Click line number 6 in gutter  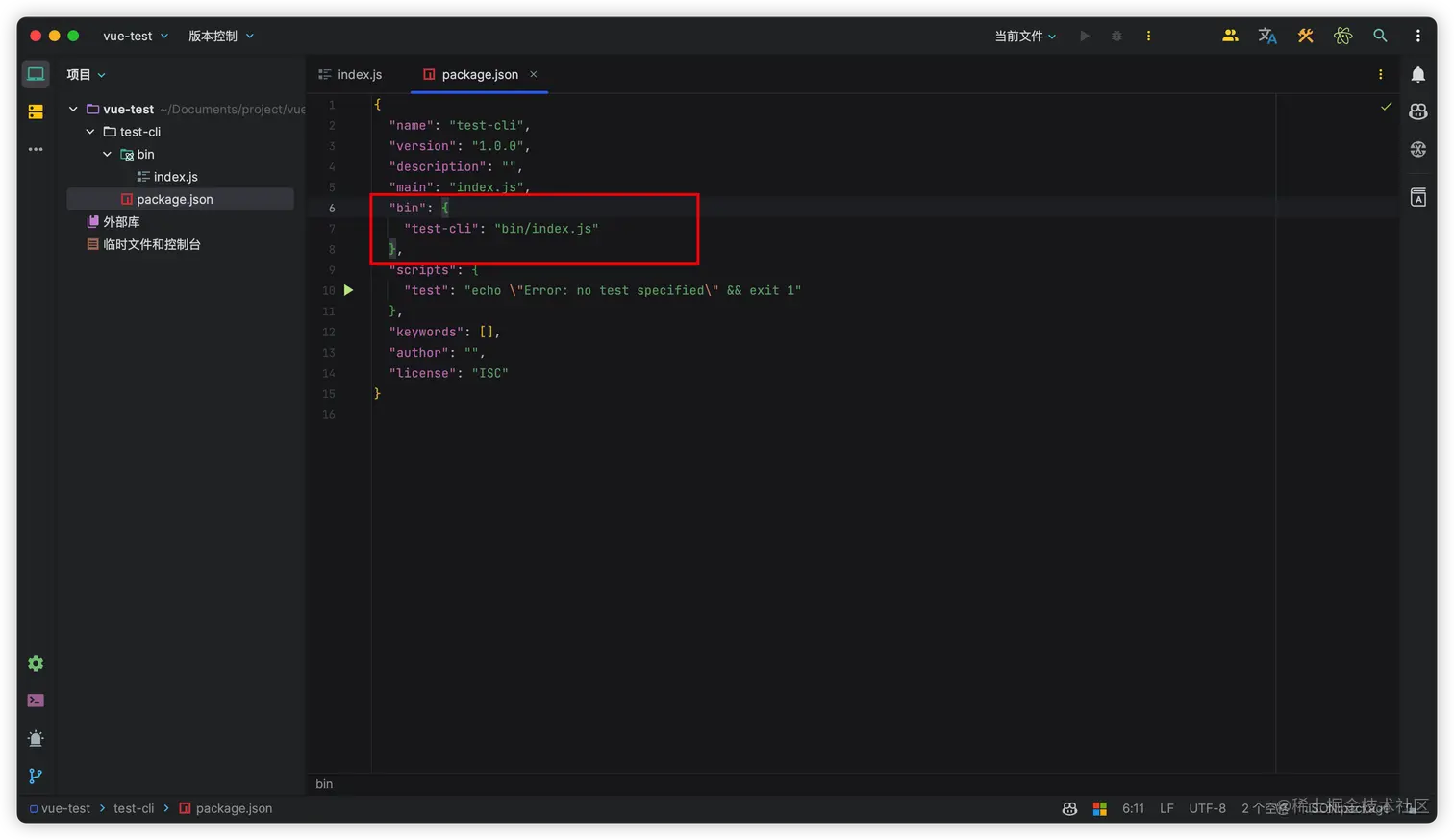[x=332, y=208]
